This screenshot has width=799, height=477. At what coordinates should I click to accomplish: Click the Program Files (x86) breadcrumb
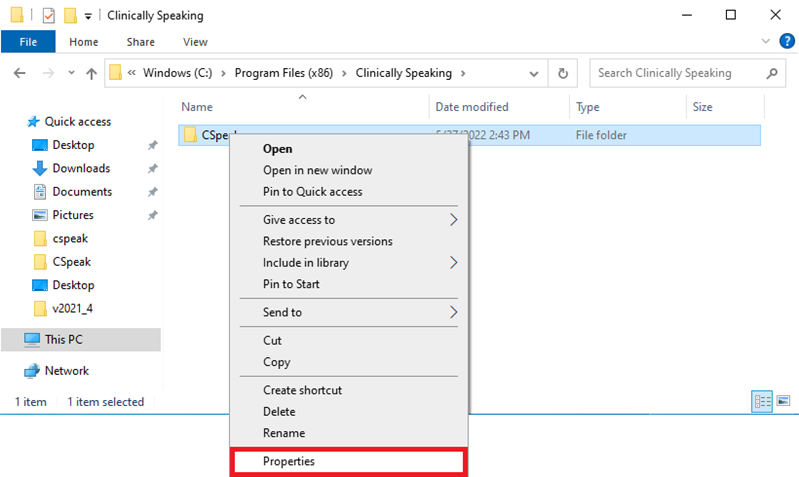click(284, 73)
